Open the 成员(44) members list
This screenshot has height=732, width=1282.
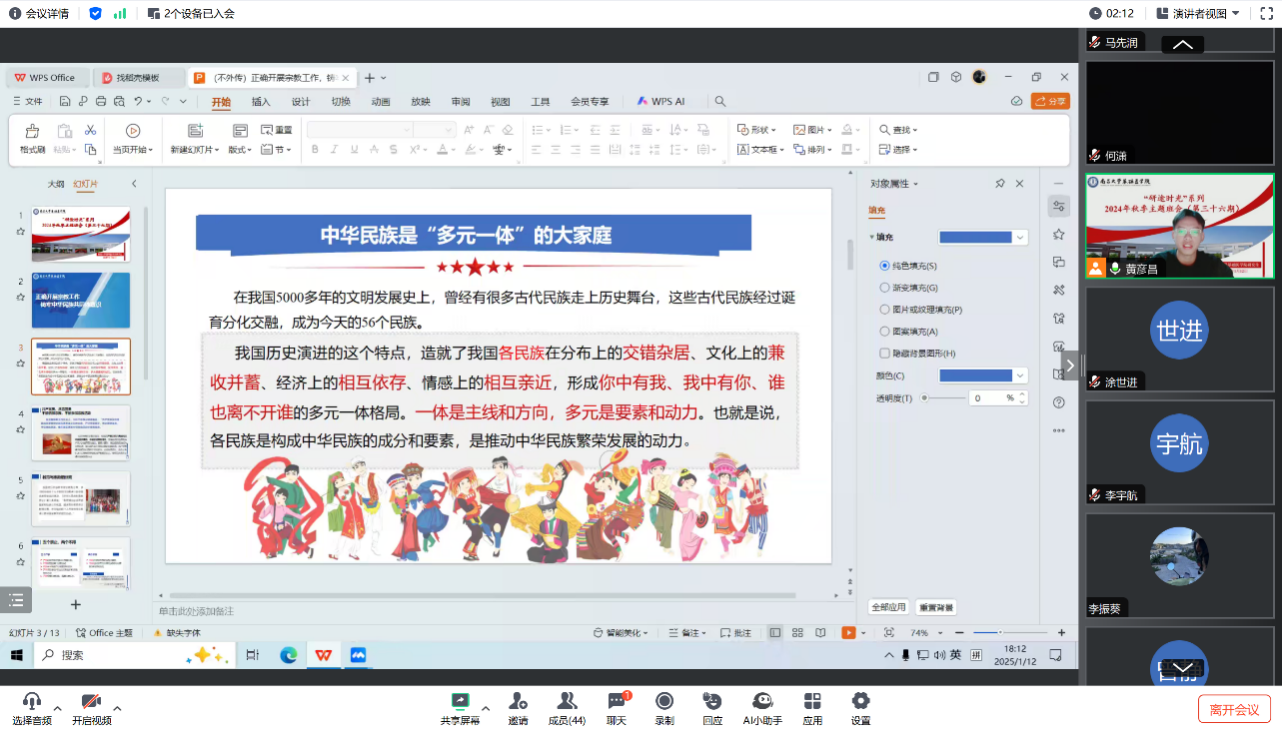(567, 701)
